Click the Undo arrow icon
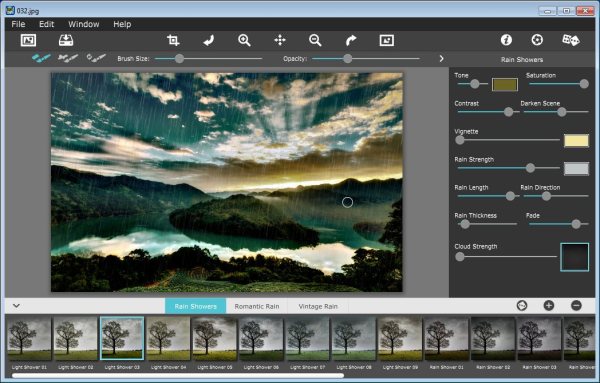The height and width of the screenshot is (383, 600). (x=209, y=40)
